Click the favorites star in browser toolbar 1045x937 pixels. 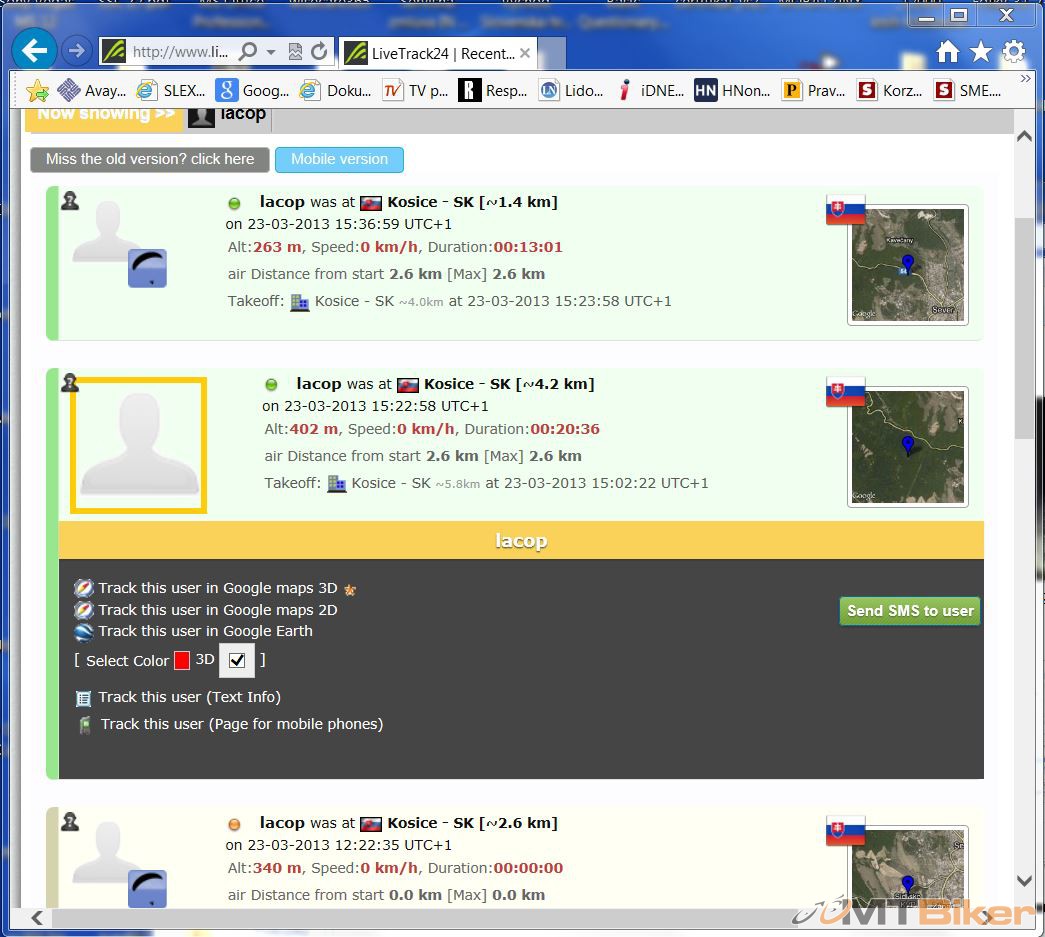[x=981, y=52]
